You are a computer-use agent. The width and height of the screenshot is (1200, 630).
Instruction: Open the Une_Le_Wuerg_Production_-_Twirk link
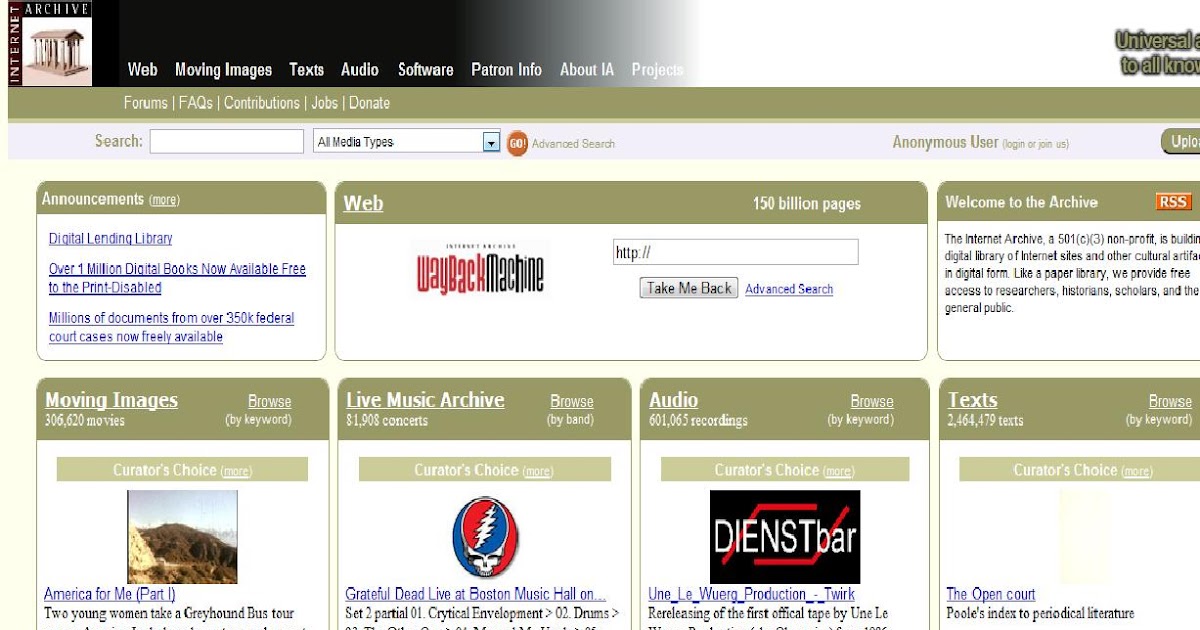pyautogui.click(x=751, y=595)
